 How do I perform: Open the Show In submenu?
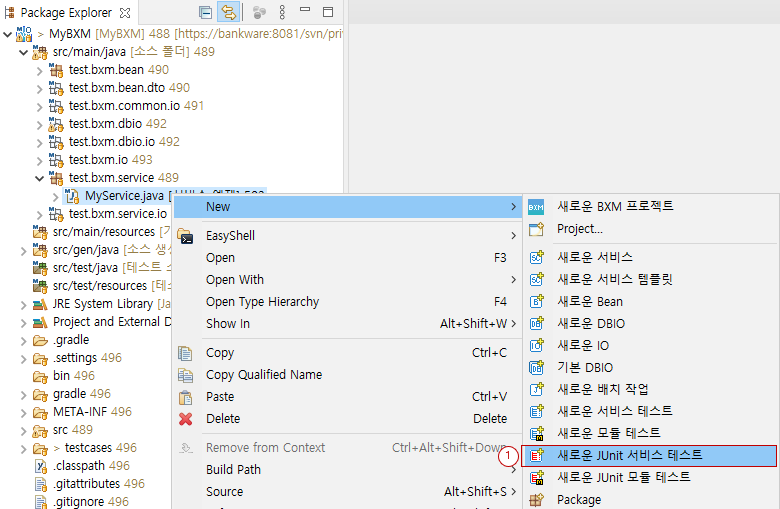[347, 323]
